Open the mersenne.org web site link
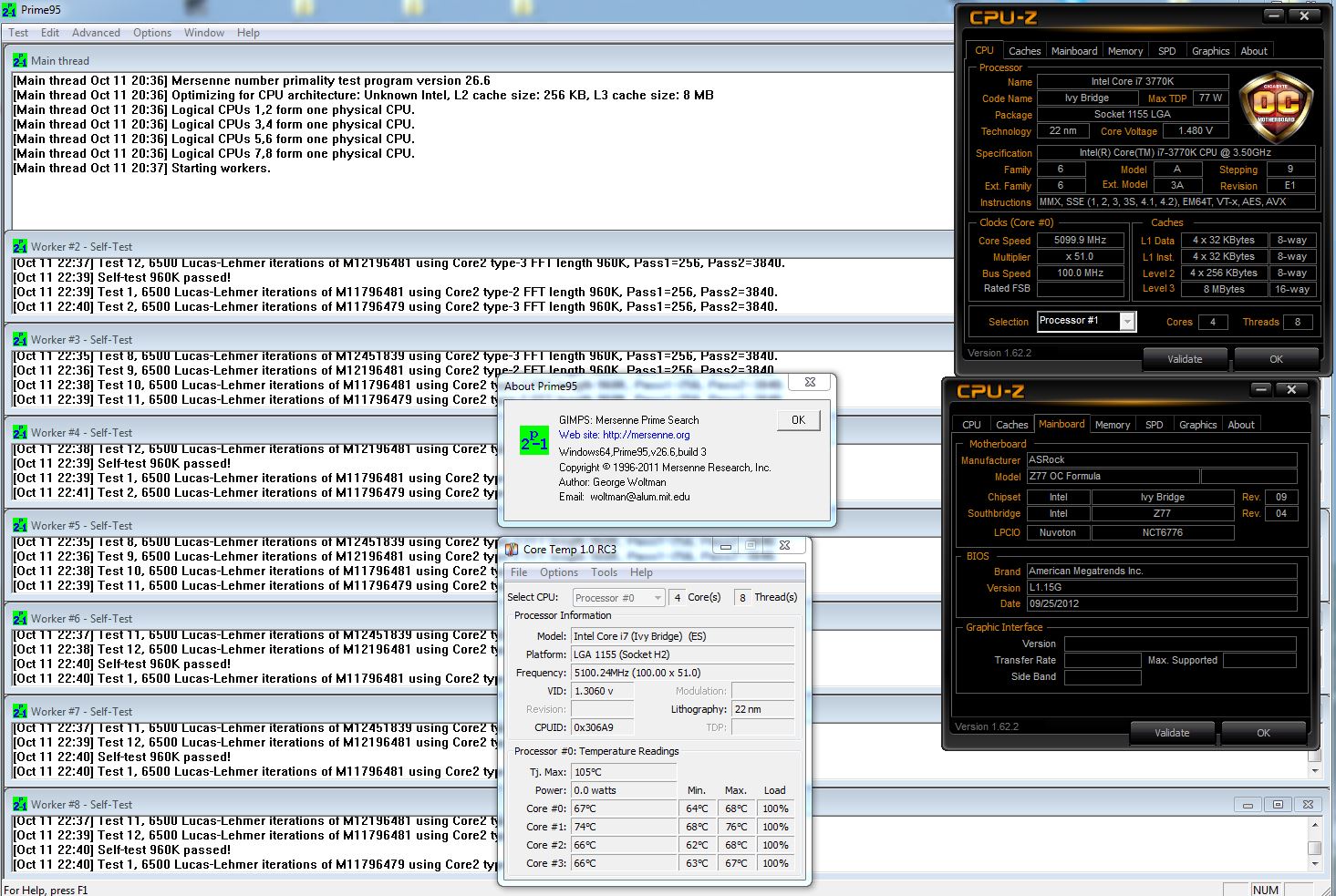 (x=646, y=435)
